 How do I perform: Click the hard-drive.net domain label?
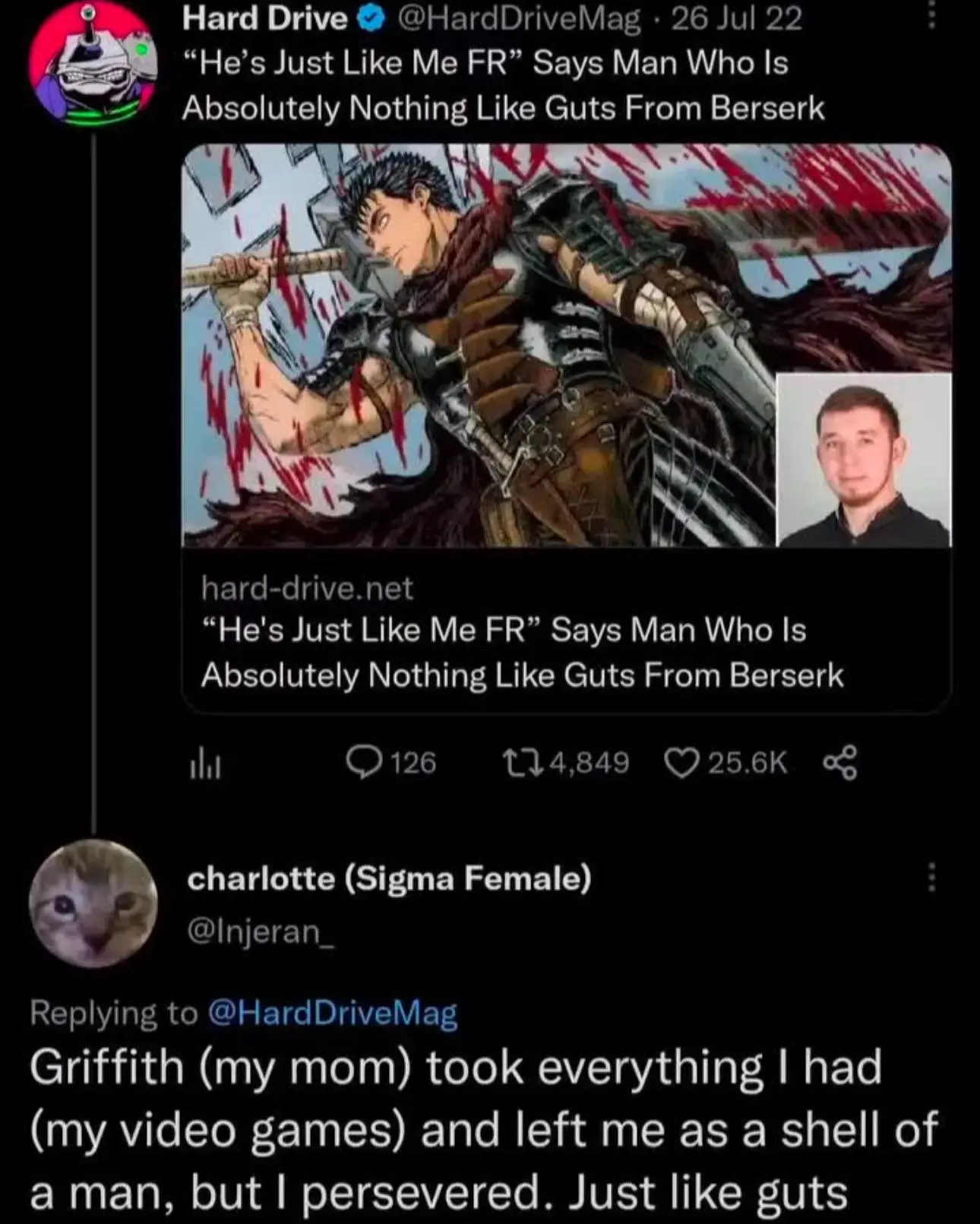(307, 588)
